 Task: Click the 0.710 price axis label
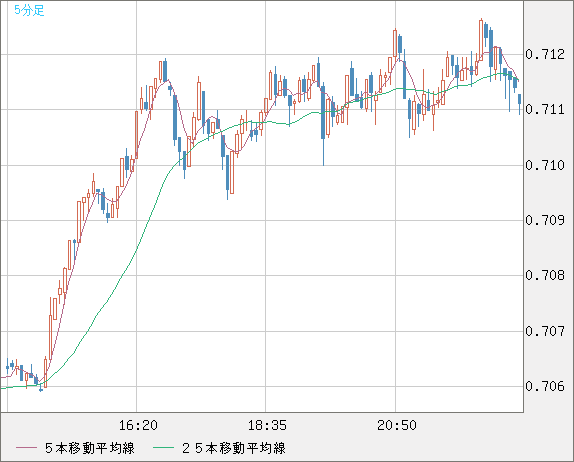tap(545, 165)
